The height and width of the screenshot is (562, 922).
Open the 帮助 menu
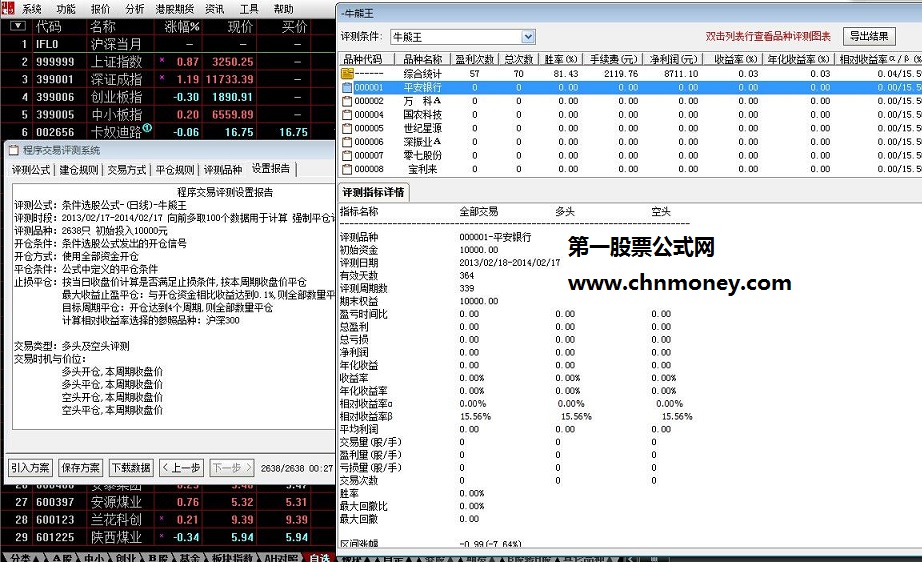pyautogui.click(x=283, y=9)
